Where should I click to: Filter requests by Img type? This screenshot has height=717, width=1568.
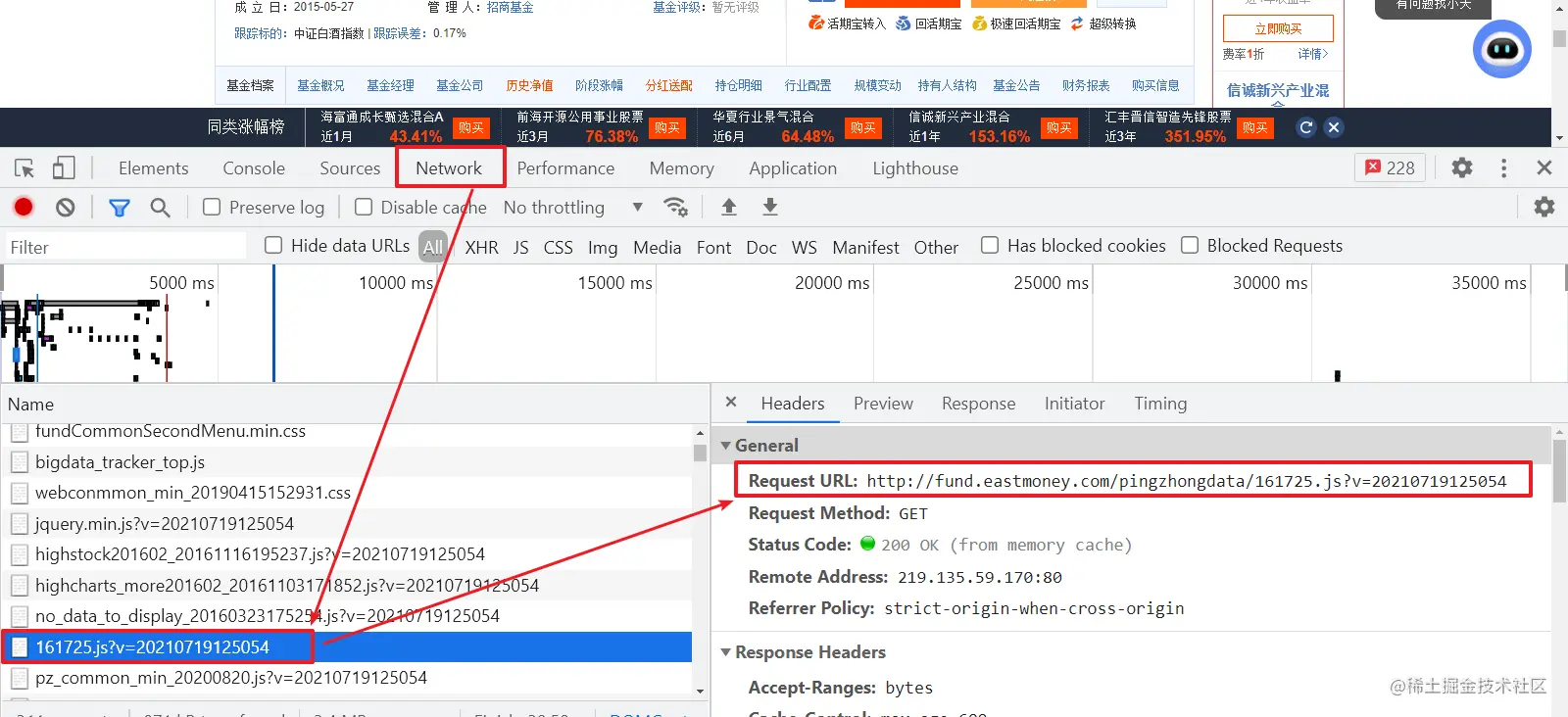(603, 248)
